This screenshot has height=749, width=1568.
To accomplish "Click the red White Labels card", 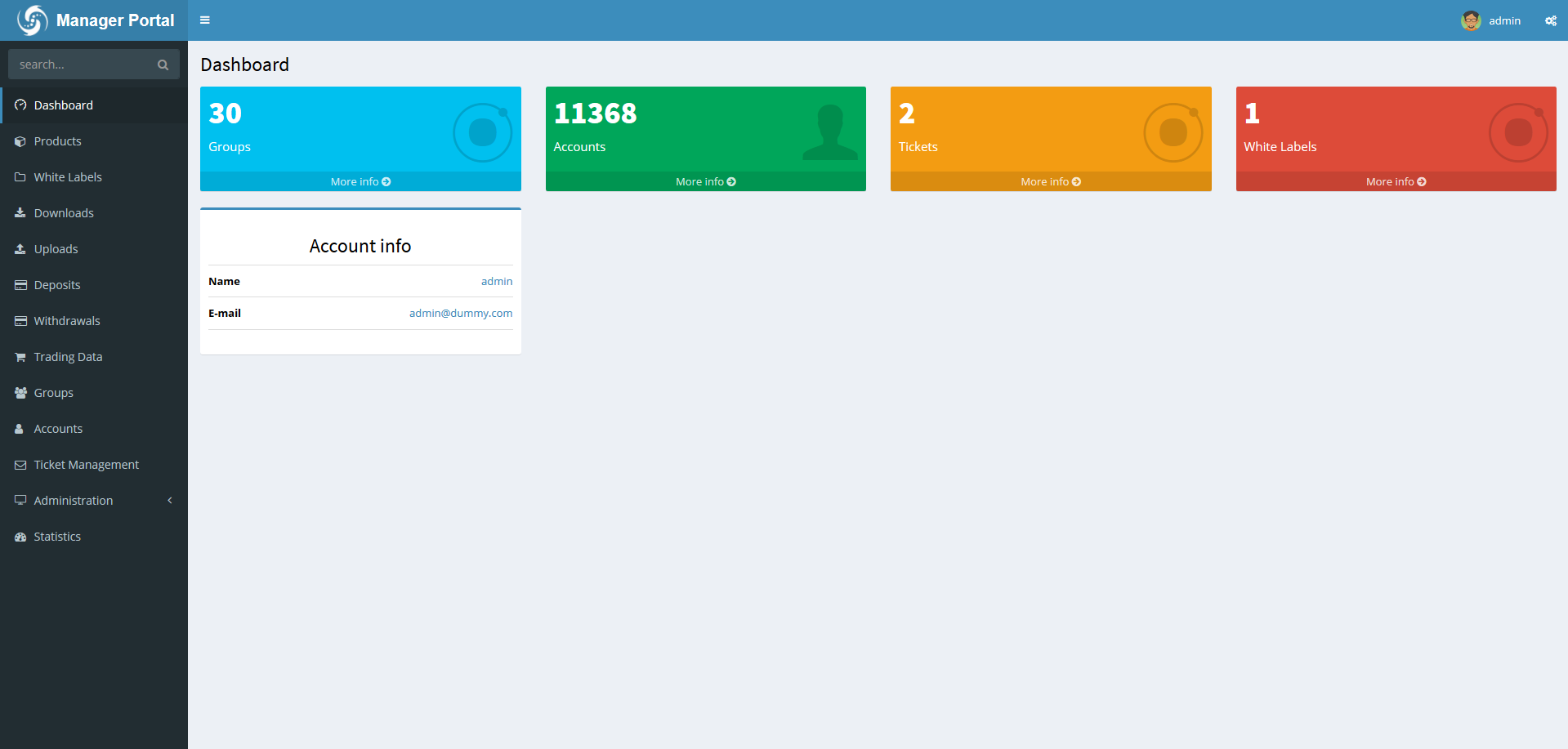I will (1395, 131).
